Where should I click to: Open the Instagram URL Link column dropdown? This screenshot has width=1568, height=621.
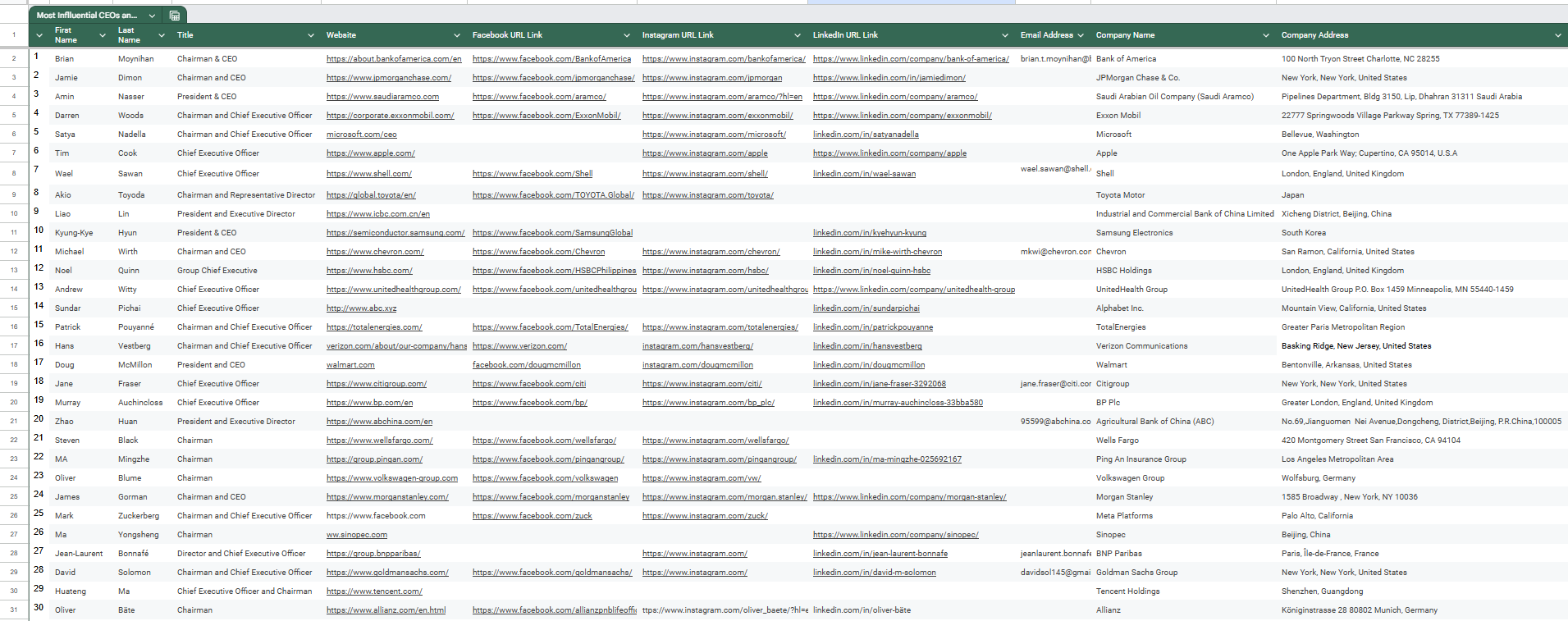point(798,35)
